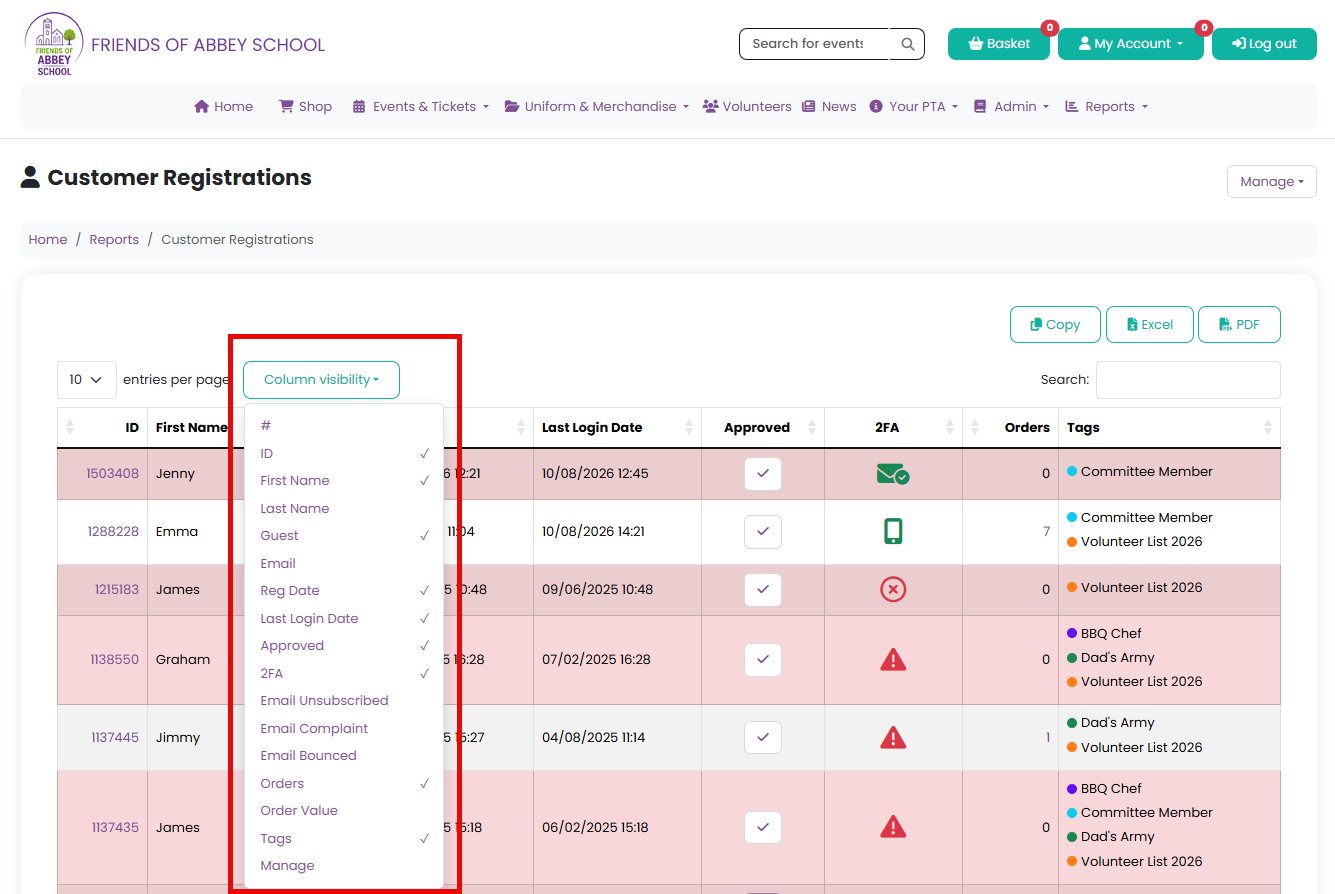The width and height of the screenshot is (1335, 894).
Task: Toggle approved checkbox in Graham's row
Action: (763, 660)
